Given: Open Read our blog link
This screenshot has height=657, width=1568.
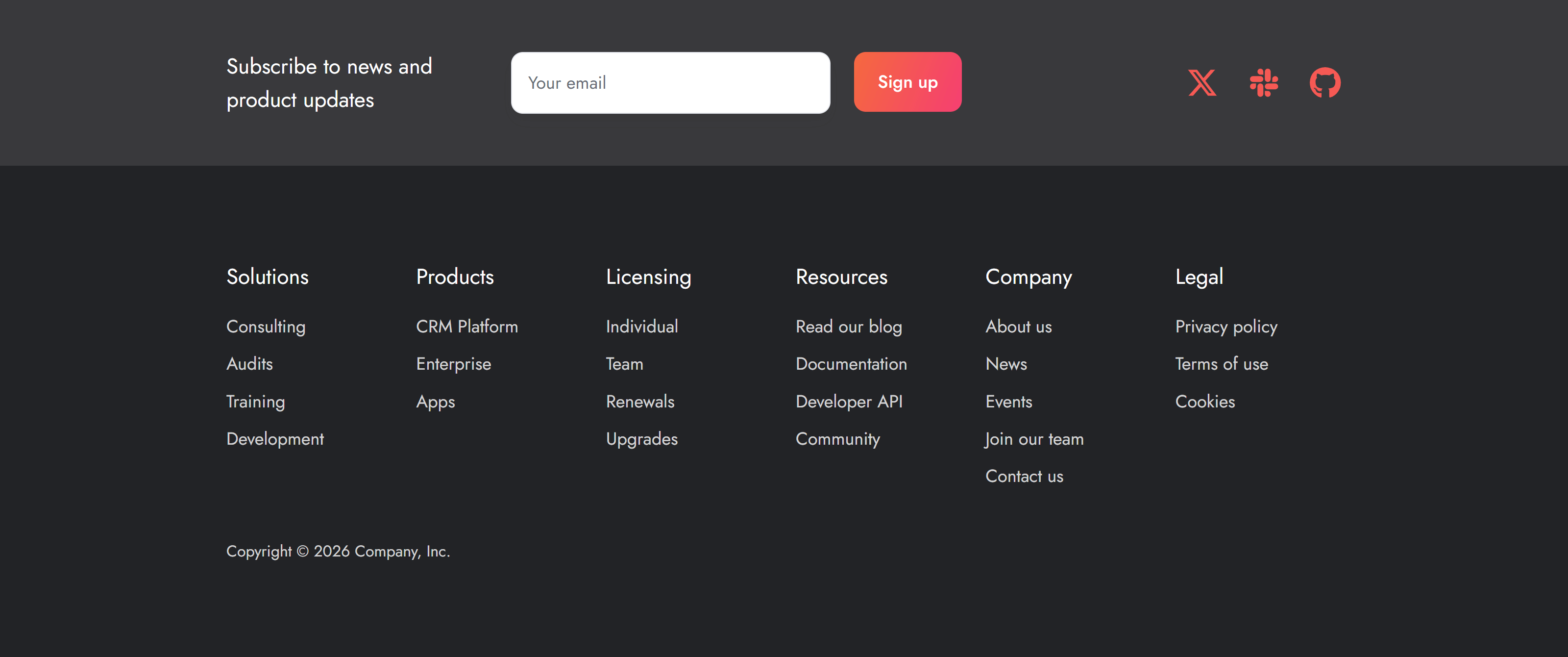Looking at the screenshot, I should click(849, 327).
